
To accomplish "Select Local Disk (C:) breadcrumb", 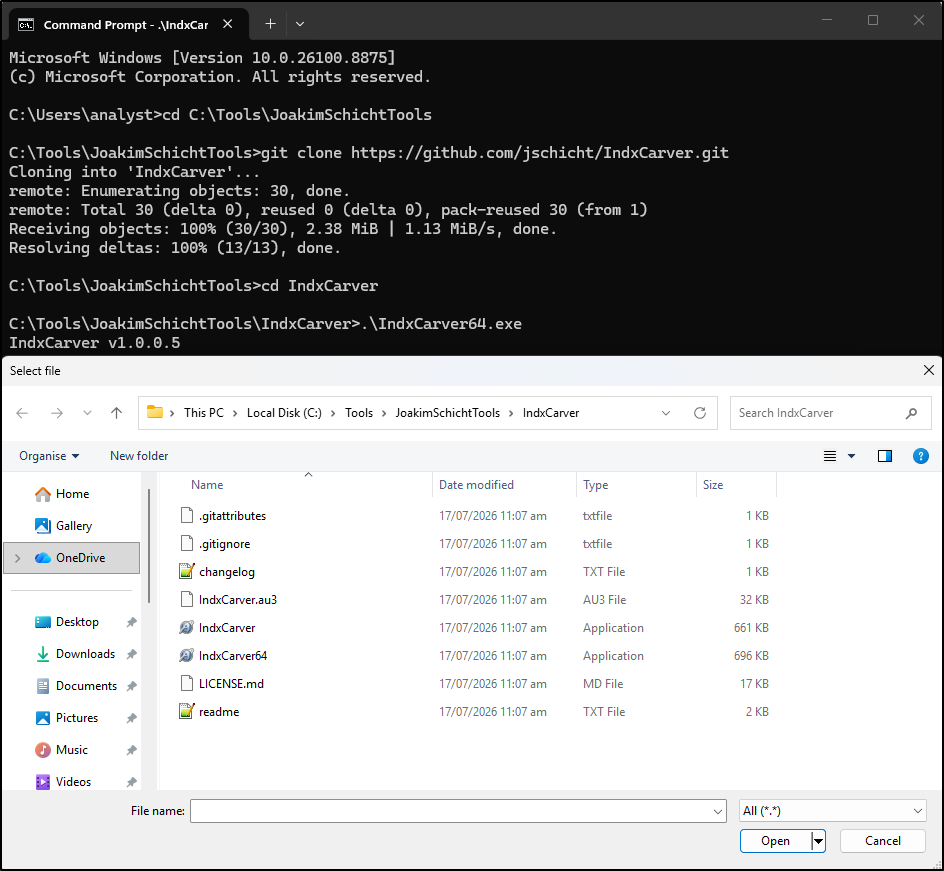I will pos(284,413).
